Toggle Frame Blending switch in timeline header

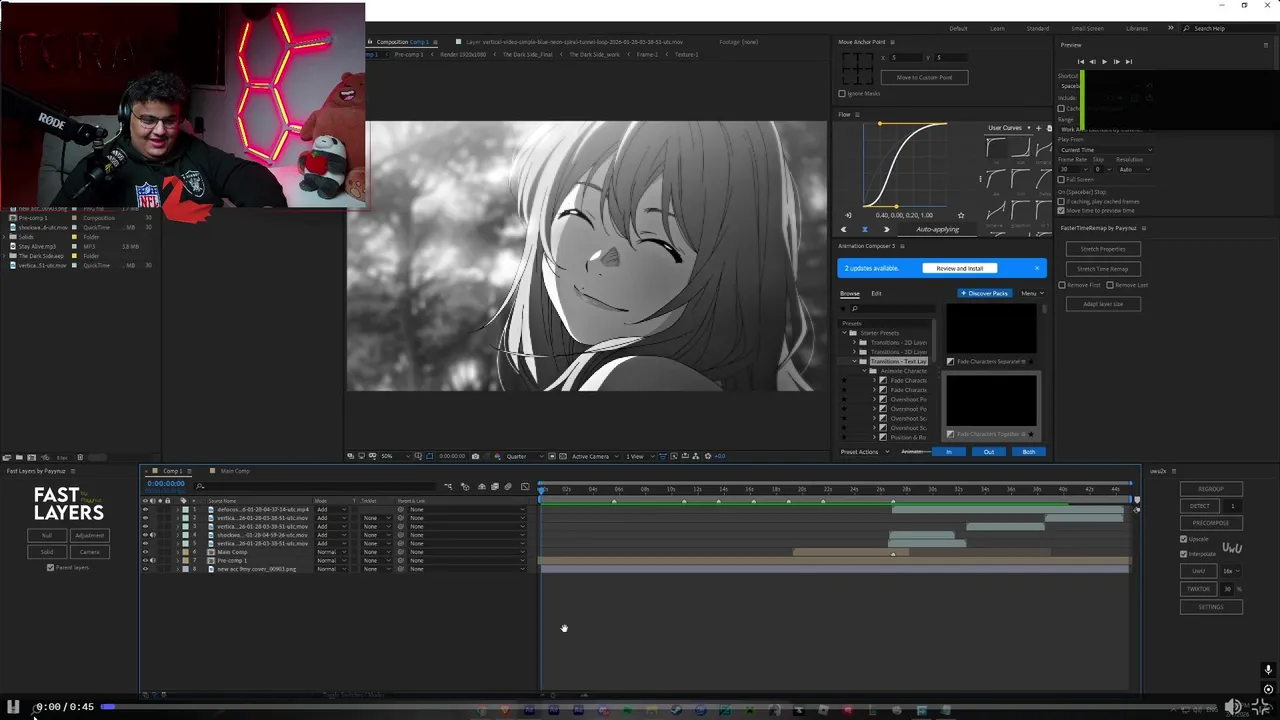click(x=494, y=487)
